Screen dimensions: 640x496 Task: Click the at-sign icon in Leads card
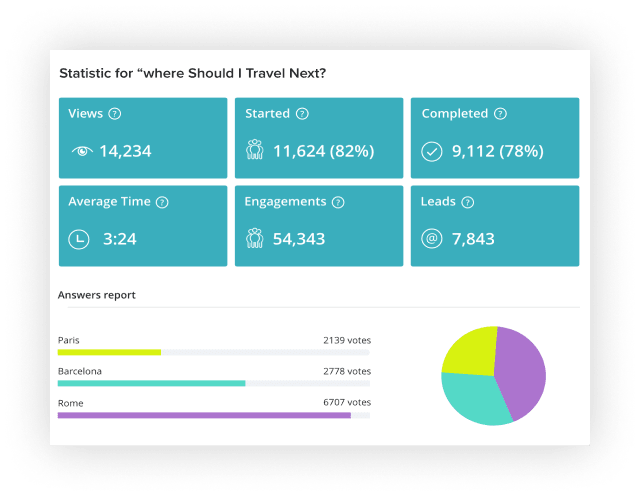431,239
